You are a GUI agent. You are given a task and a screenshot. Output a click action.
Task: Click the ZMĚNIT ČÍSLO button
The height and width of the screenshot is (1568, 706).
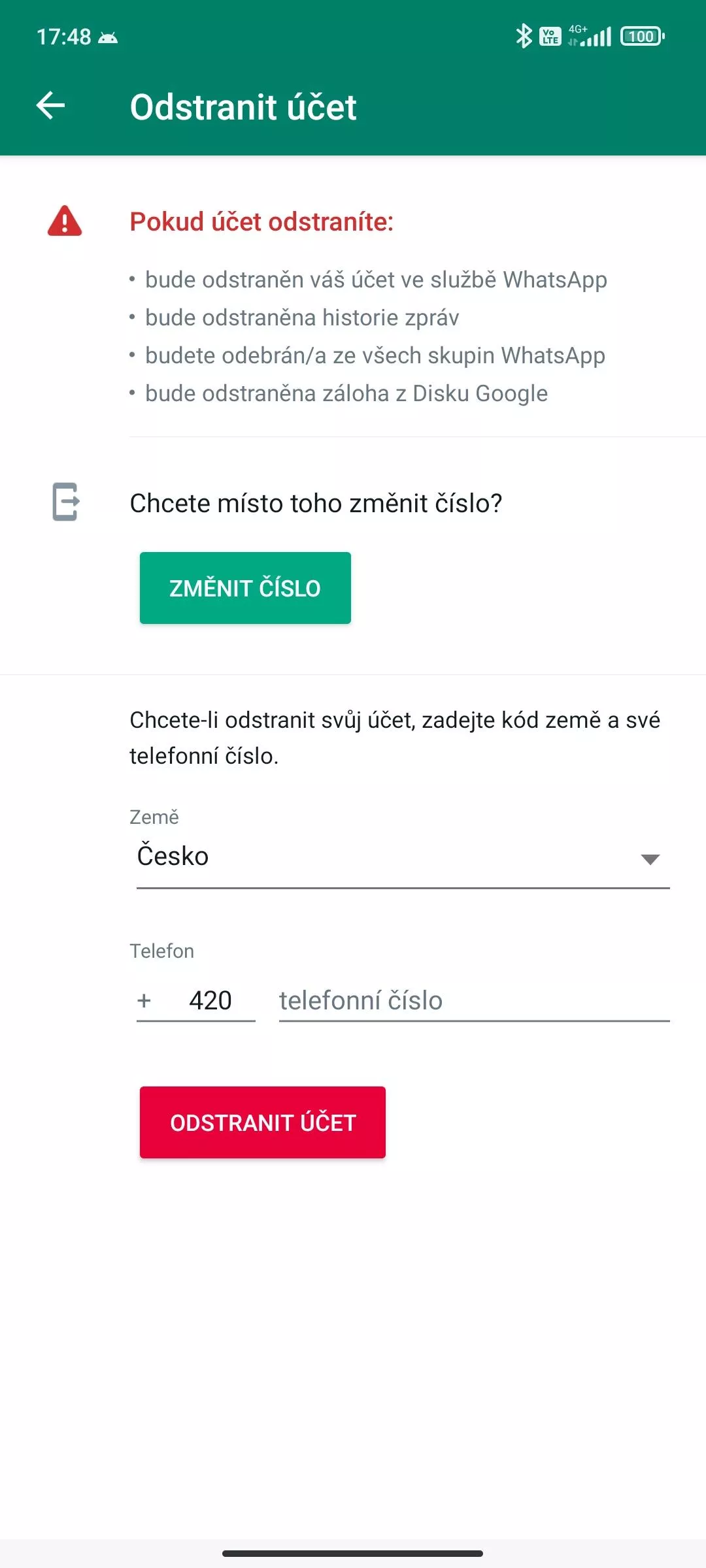pos(245,588)
